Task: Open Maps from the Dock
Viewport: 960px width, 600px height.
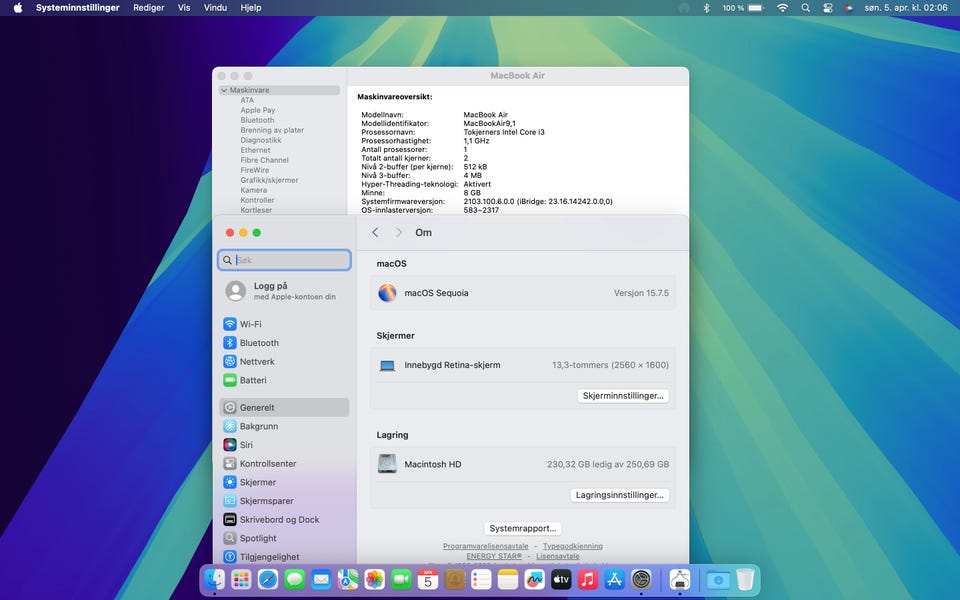Action: pos(348,579)
